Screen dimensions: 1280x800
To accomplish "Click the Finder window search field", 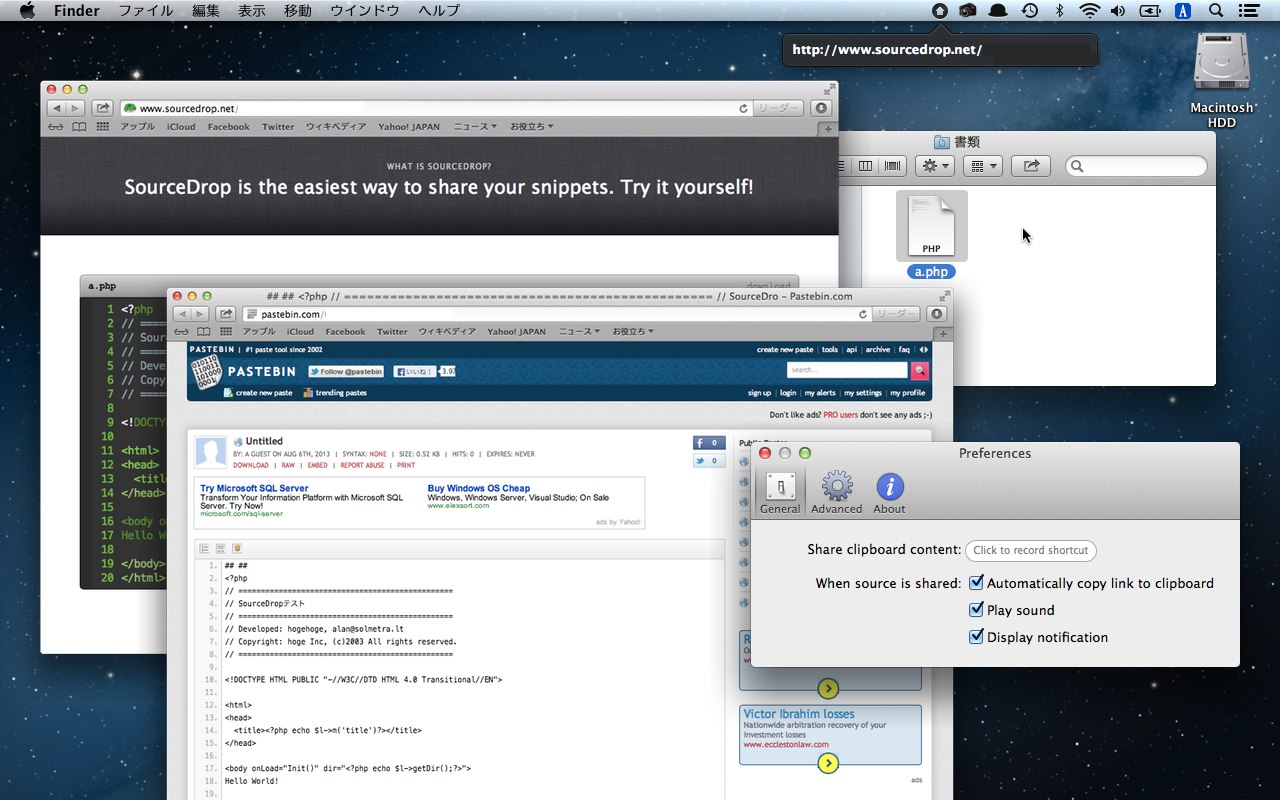I will click(x=1136, y=166).
